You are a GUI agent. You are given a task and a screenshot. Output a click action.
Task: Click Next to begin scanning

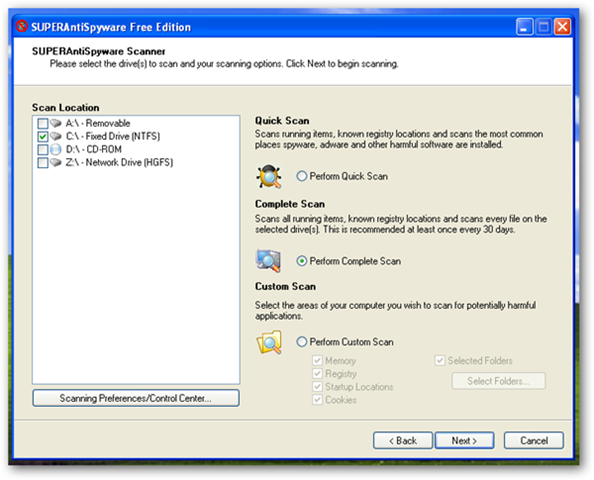[464, 441]
